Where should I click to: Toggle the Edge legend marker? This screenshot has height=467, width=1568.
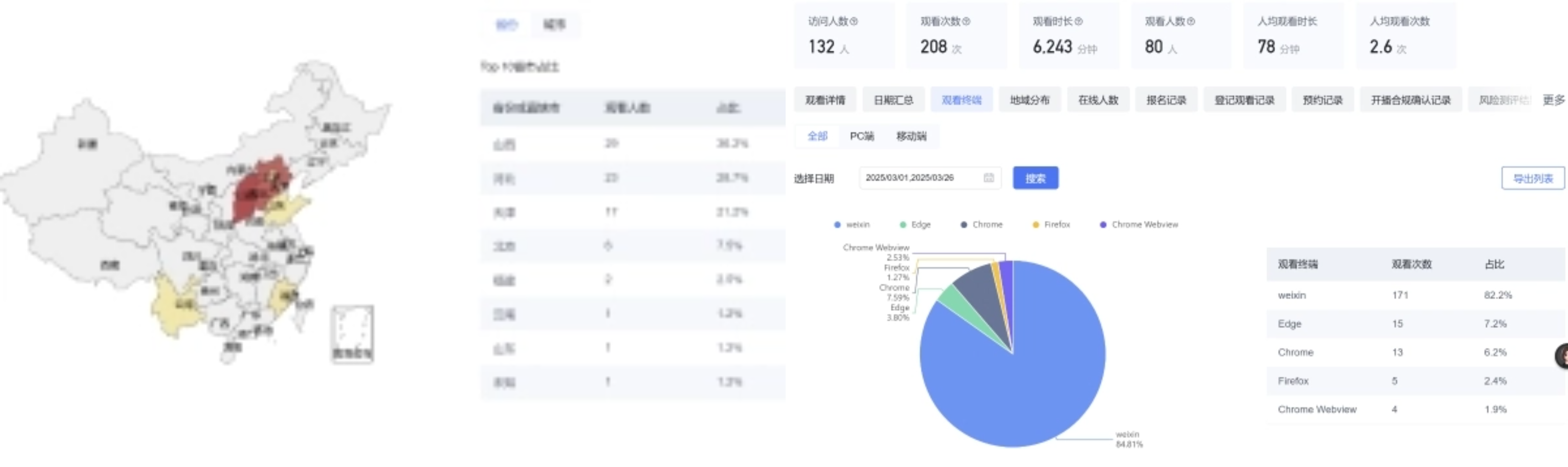(x=903, y=225)
